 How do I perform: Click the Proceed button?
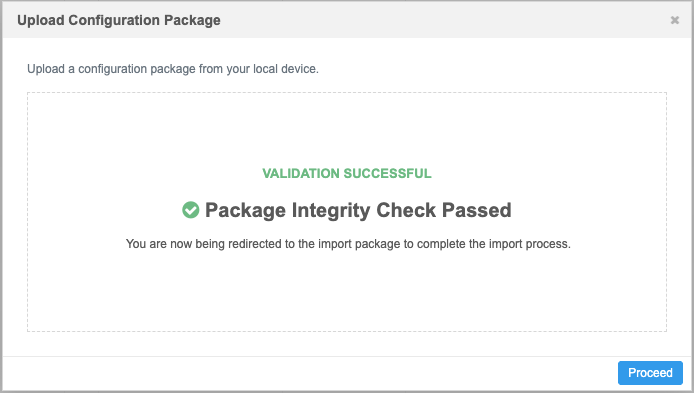pyautogui.click(x=650, y=373)
